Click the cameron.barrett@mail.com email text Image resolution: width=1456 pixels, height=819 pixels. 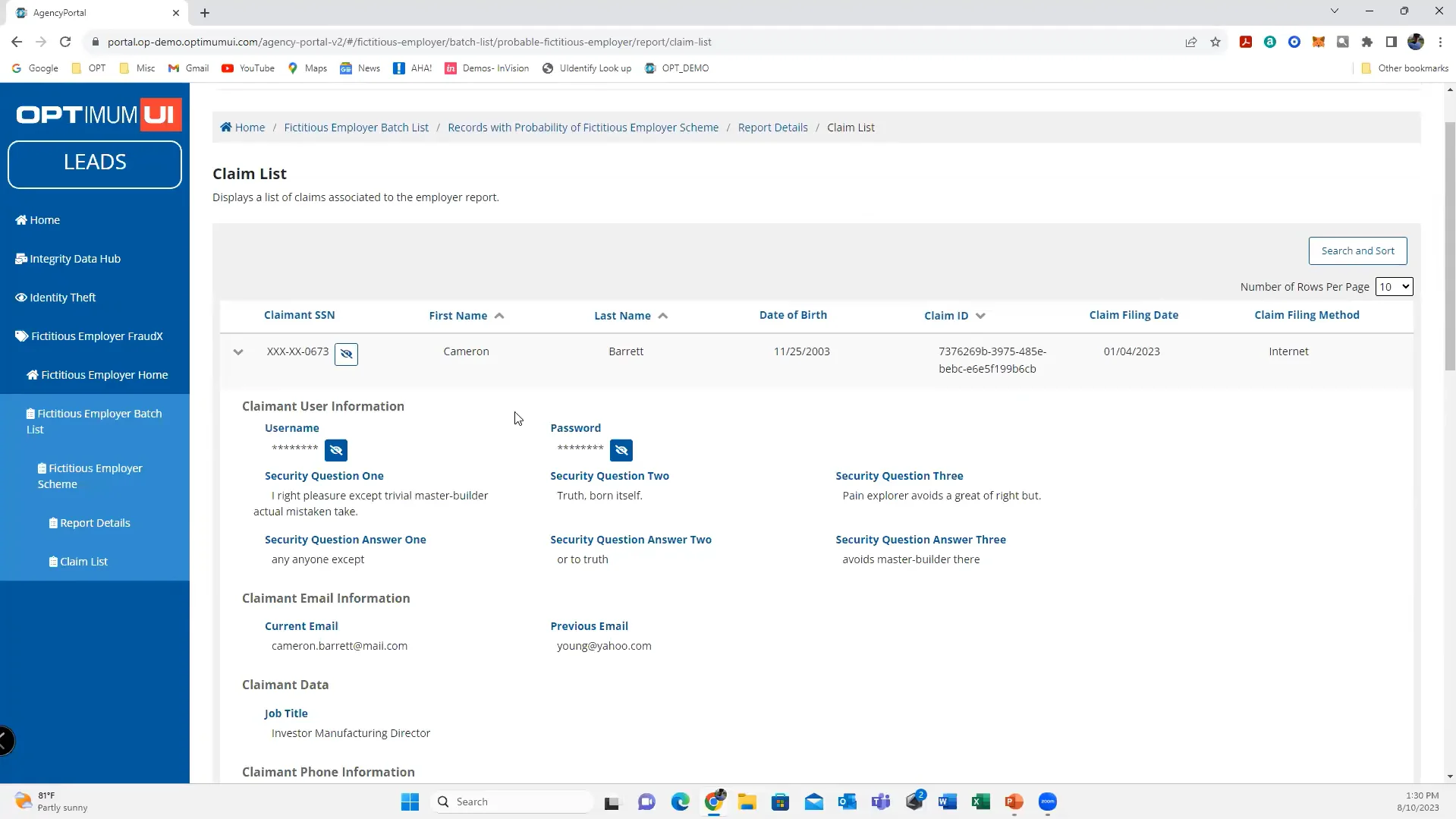coord(339,646)
